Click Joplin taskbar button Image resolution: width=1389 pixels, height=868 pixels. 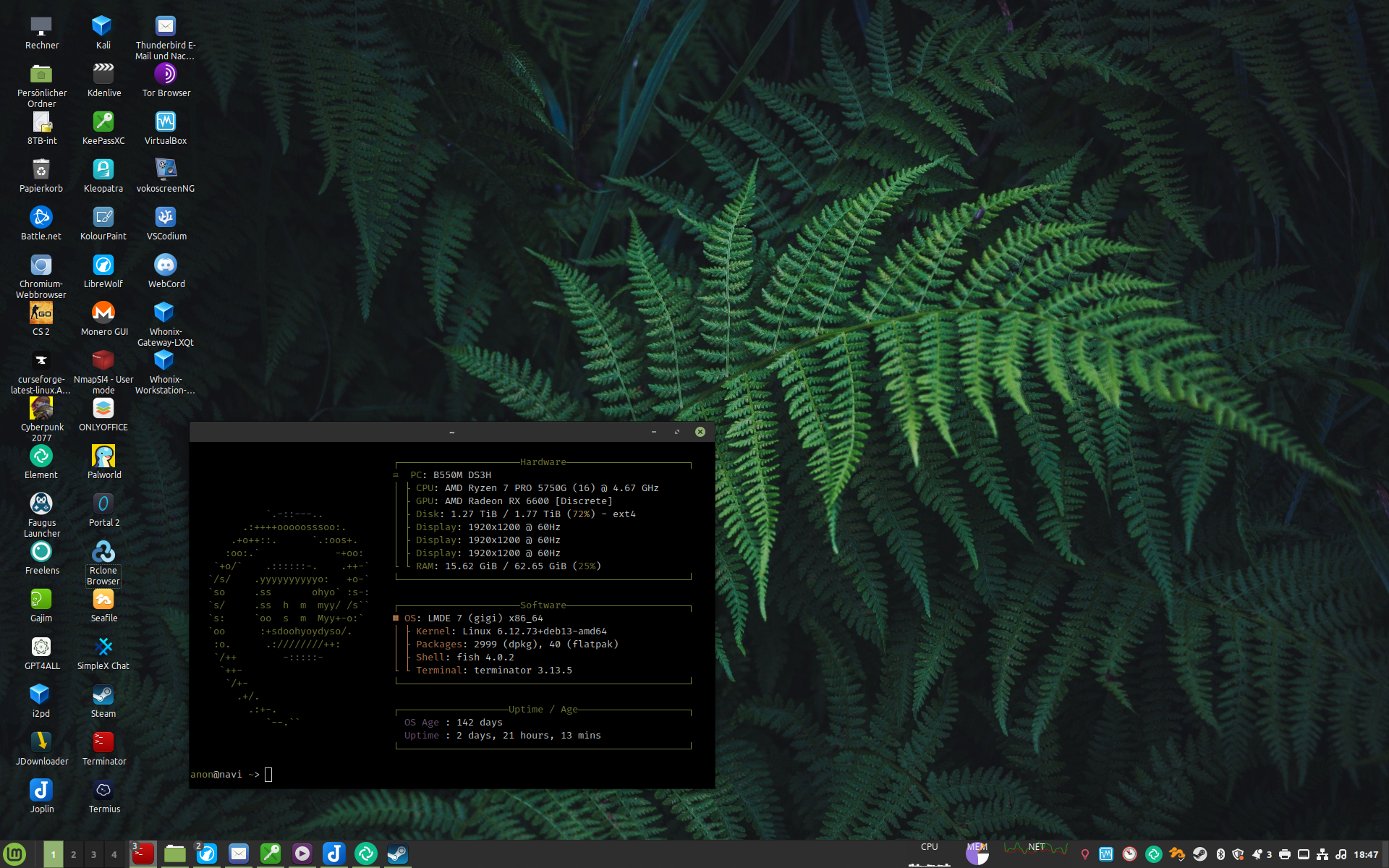coord(334,854)
